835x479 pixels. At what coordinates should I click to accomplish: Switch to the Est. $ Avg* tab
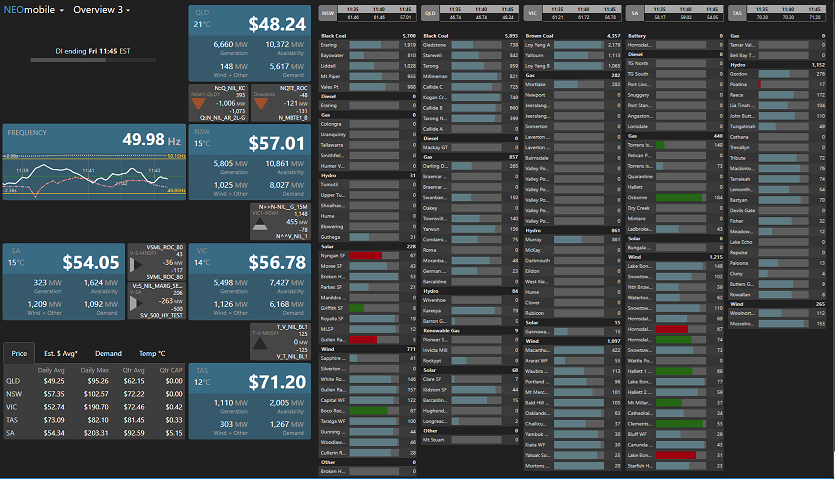pyautogui.click(x=61, y=353)
